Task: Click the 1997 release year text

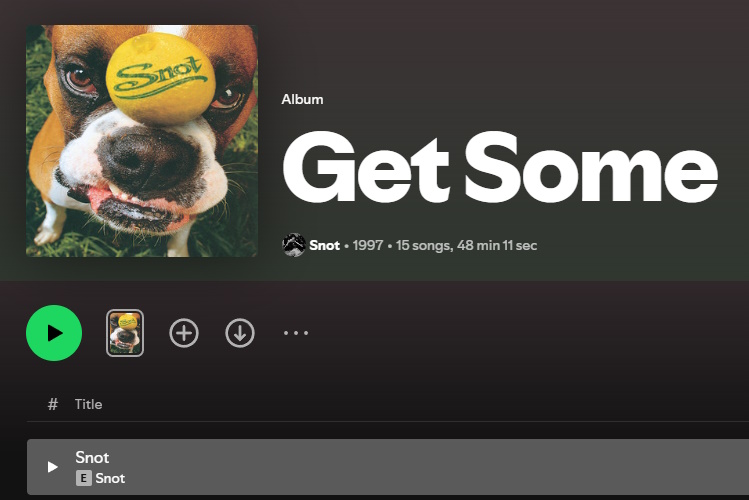Action: click(368, 245)
